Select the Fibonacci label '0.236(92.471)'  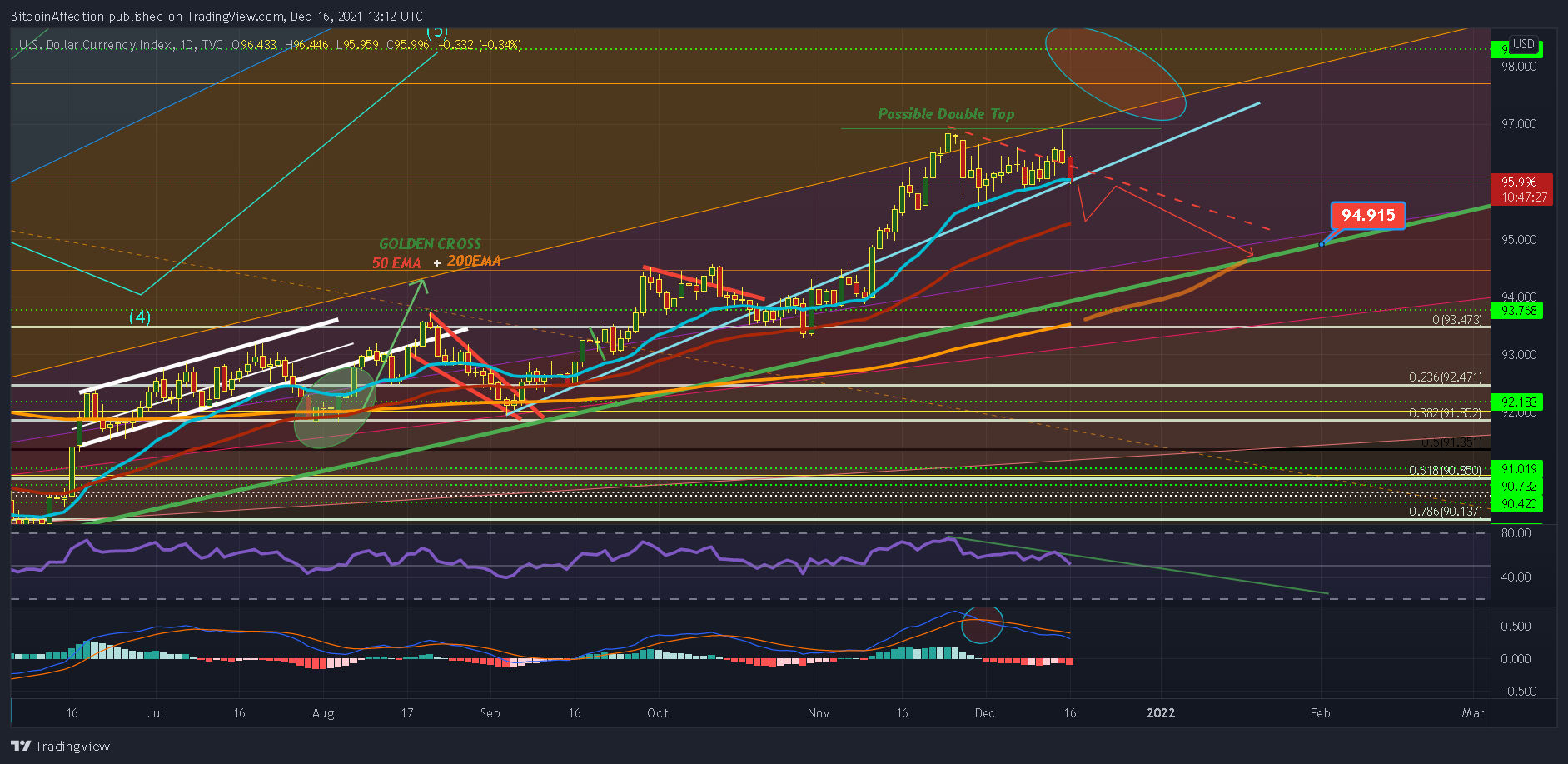pyautogui.click(x=1446, y=377)
